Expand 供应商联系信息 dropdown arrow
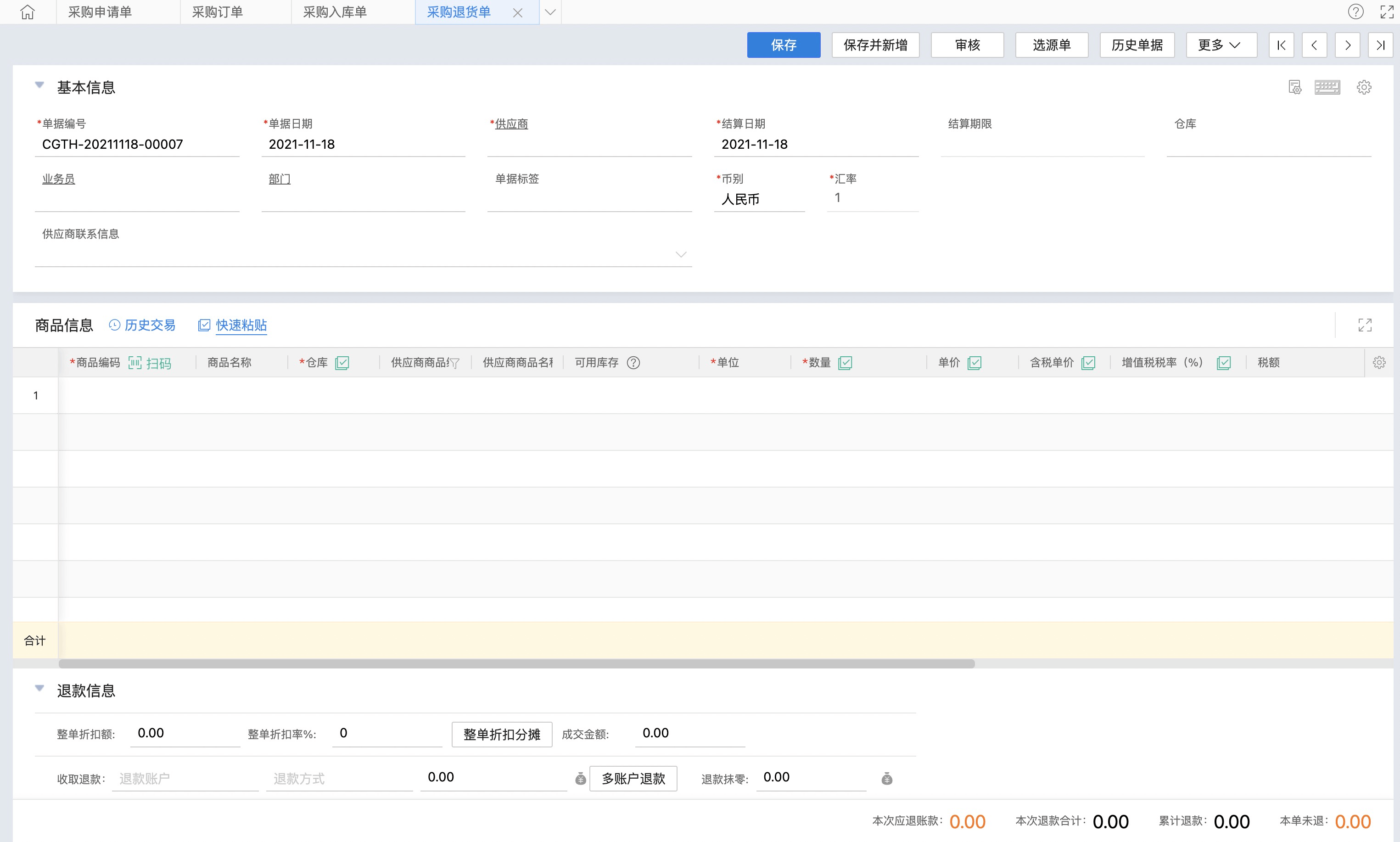The width and height of the screenshot is (1400, 842). point(681,254)
